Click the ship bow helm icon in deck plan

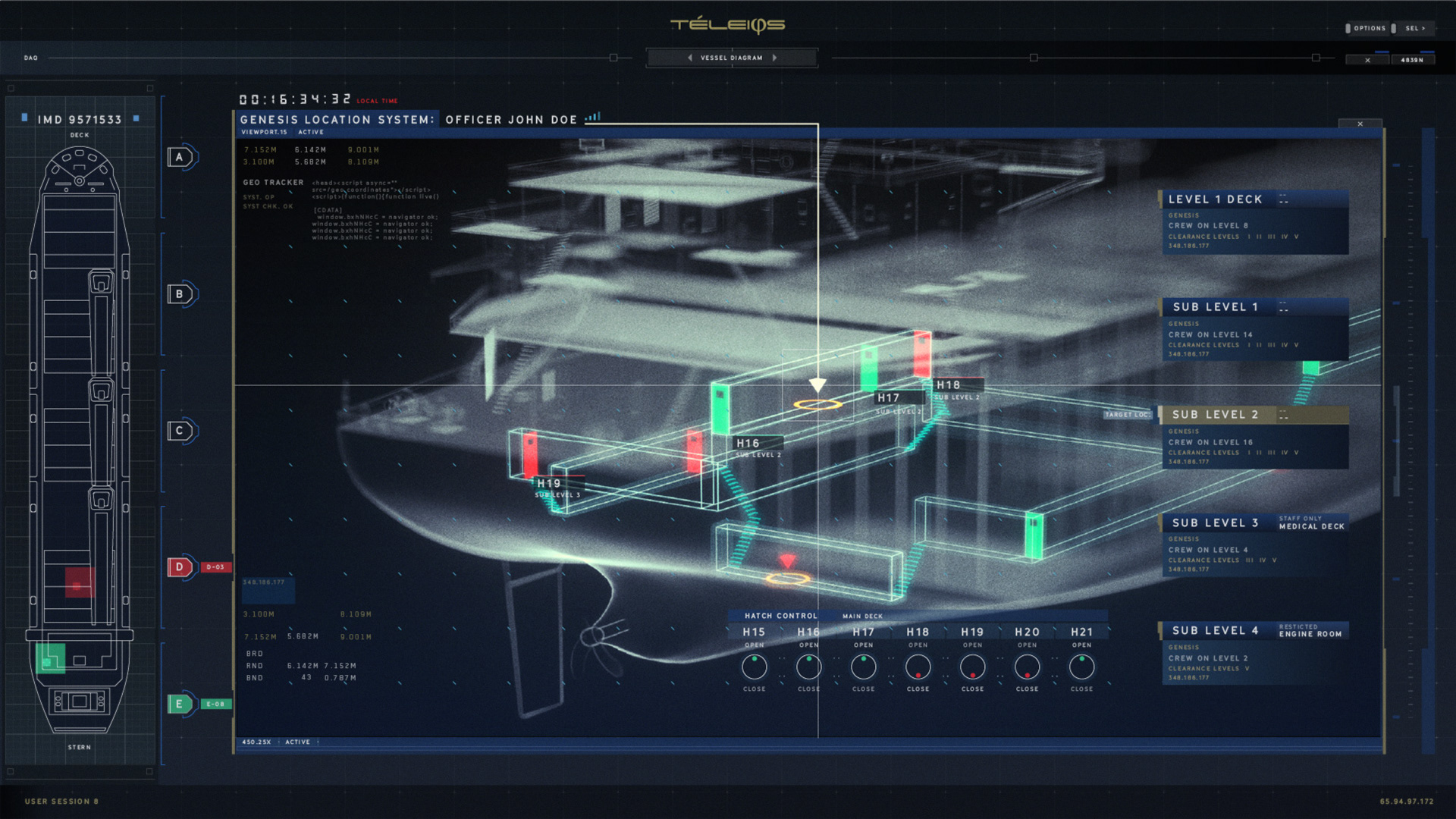[79, 181]
